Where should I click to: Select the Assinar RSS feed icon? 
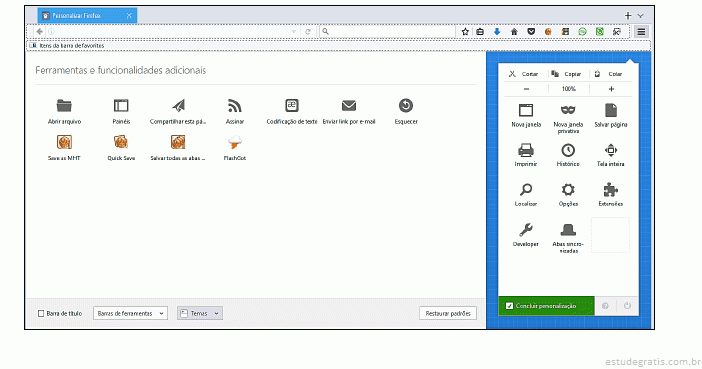point(235,106)
